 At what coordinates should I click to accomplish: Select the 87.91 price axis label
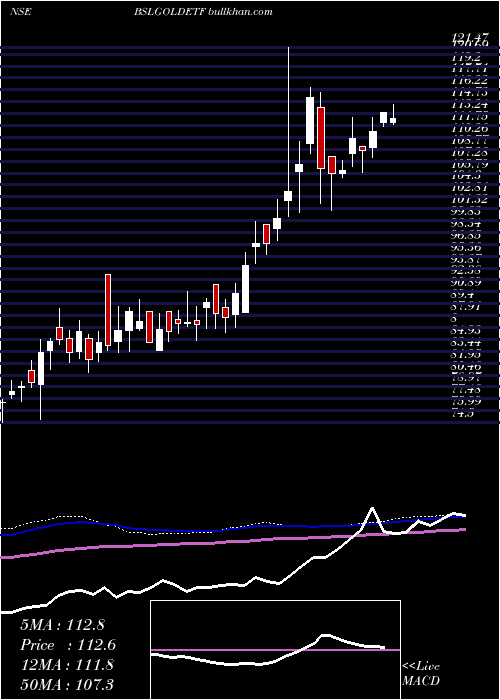[468, 307]
